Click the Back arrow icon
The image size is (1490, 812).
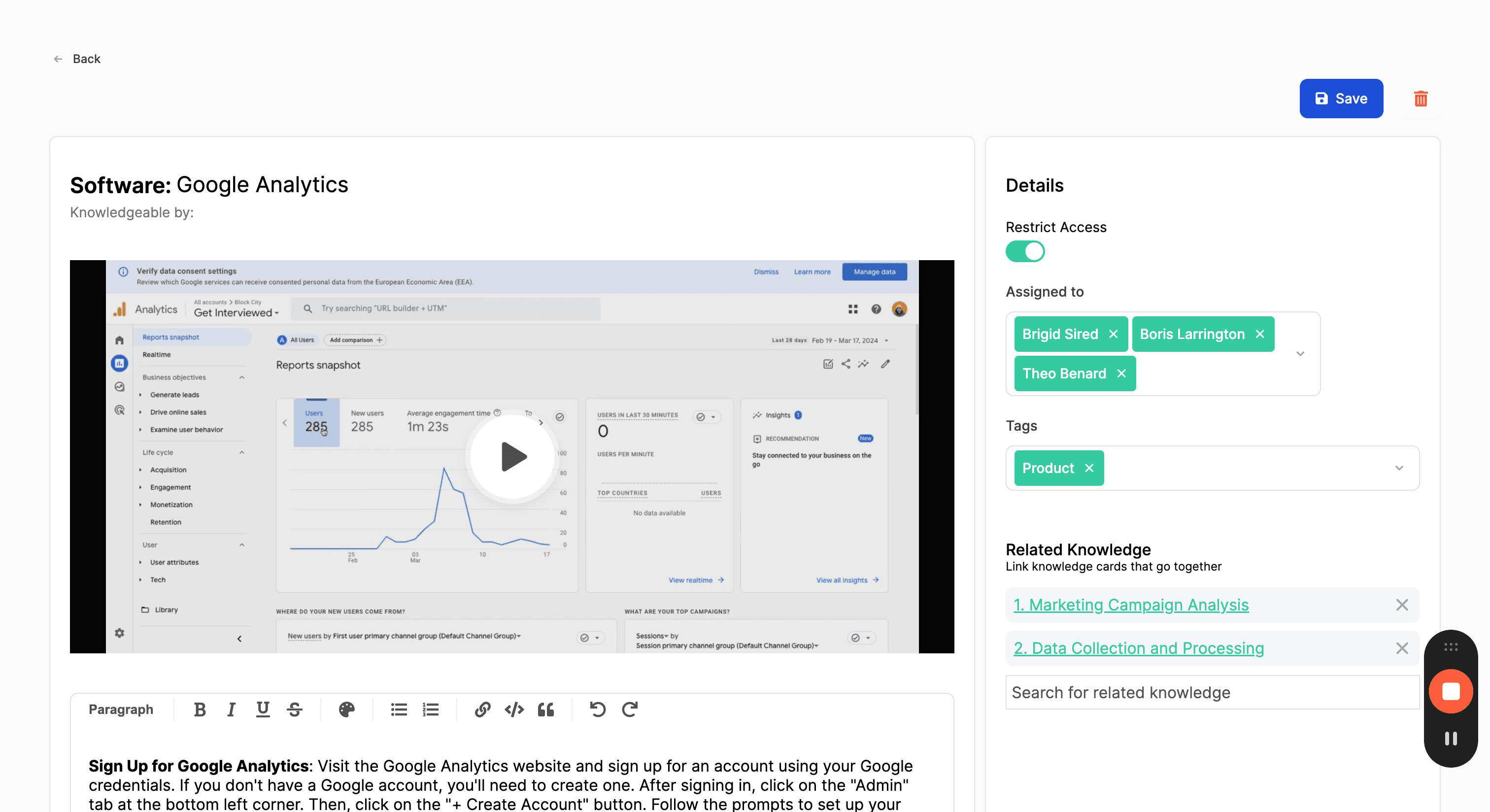pos(58,59)
